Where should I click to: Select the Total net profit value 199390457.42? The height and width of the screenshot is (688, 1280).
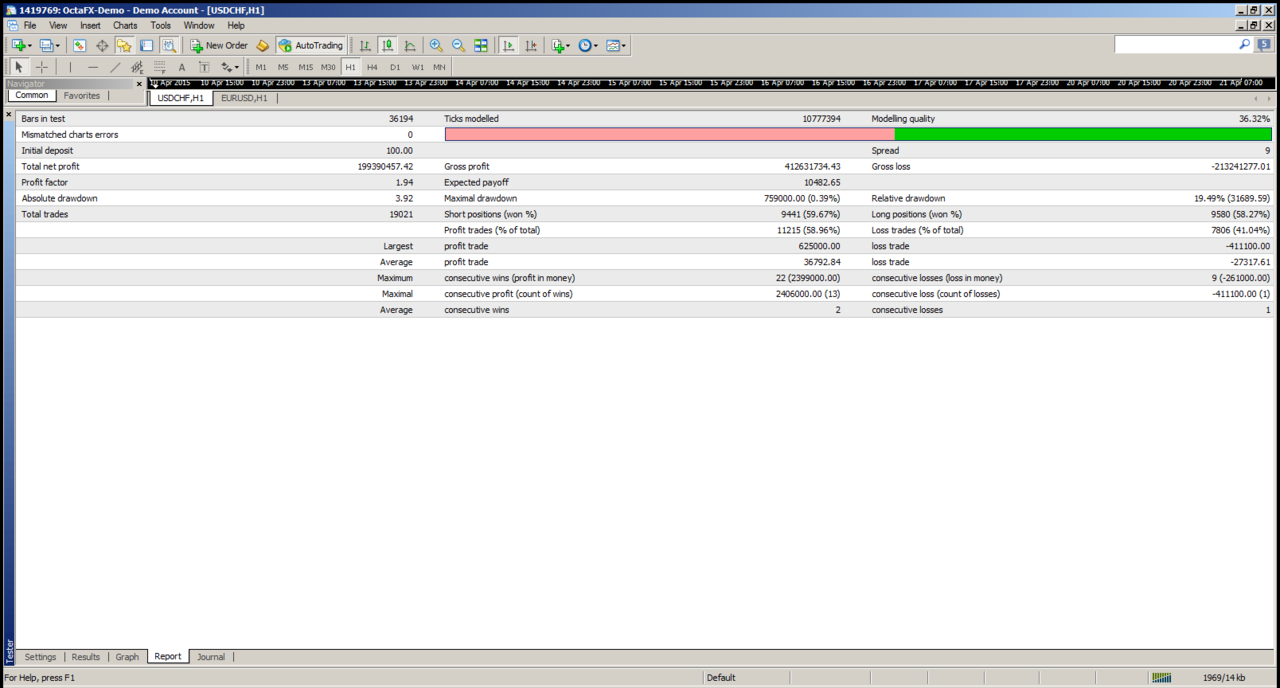(385, 166)
